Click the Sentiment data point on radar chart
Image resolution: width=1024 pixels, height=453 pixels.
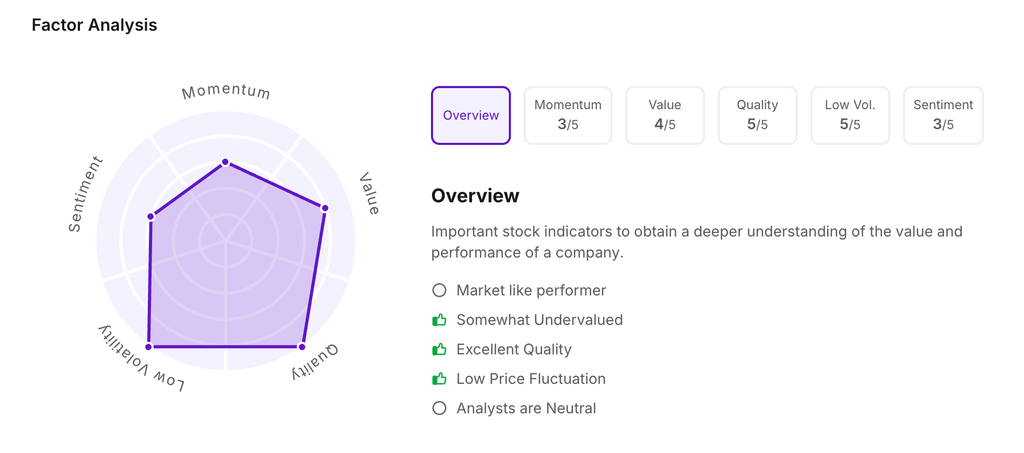pos(151,216)
